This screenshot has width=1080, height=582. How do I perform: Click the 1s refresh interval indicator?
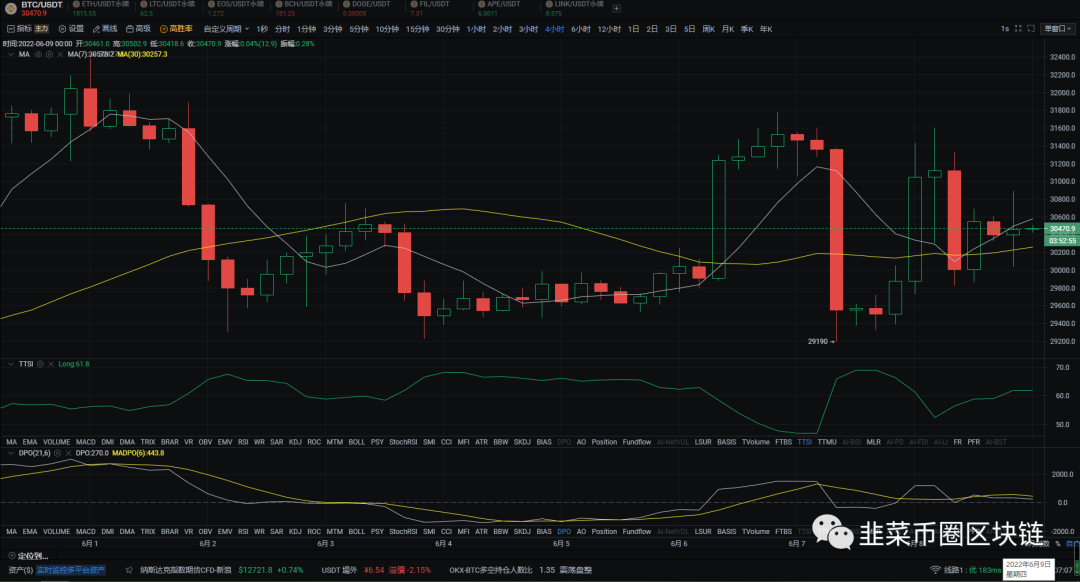[x=1005, y=29]
